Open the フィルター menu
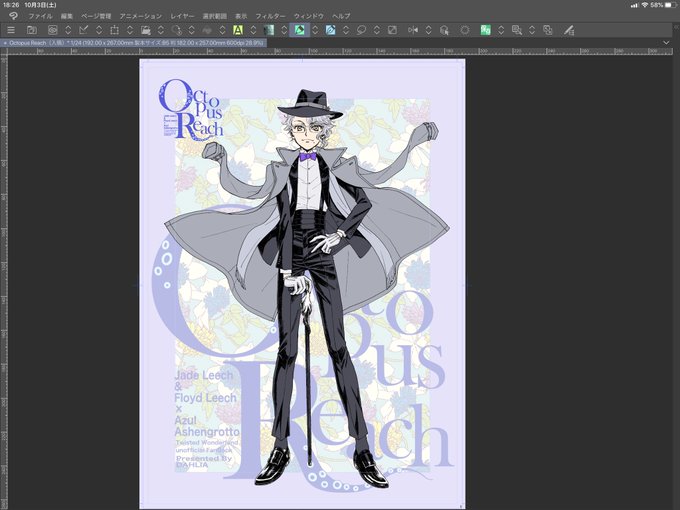The height and width of the screenshot is (510, 680). coord(271,16)
